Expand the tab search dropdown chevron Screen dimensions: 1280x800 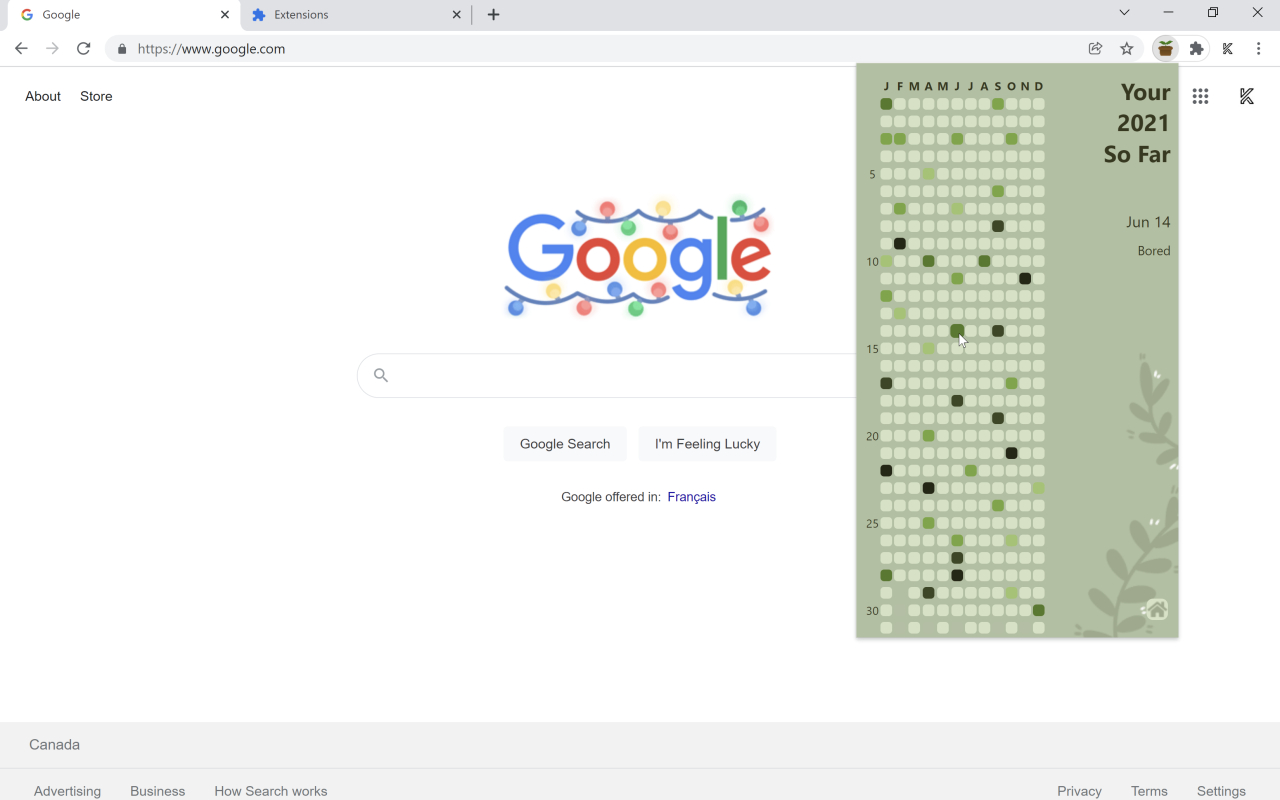(x=1124, y=13)
